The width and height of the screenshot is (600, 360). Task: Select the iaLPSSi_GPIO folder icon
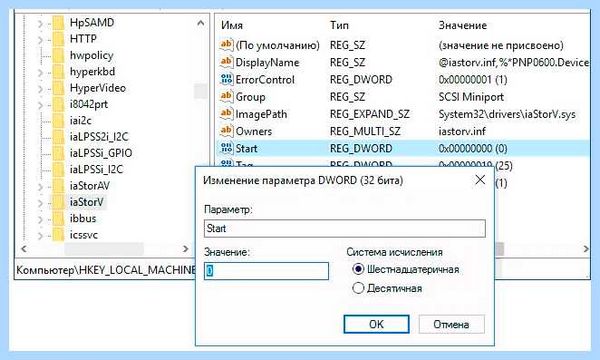(x=58, y=154)
